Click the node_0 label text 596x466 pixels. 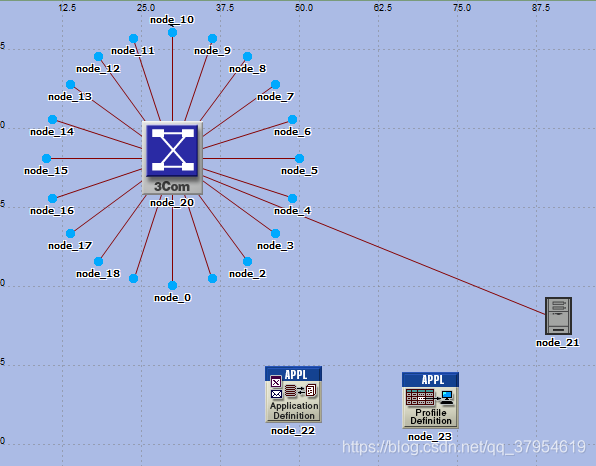point(173,298)
